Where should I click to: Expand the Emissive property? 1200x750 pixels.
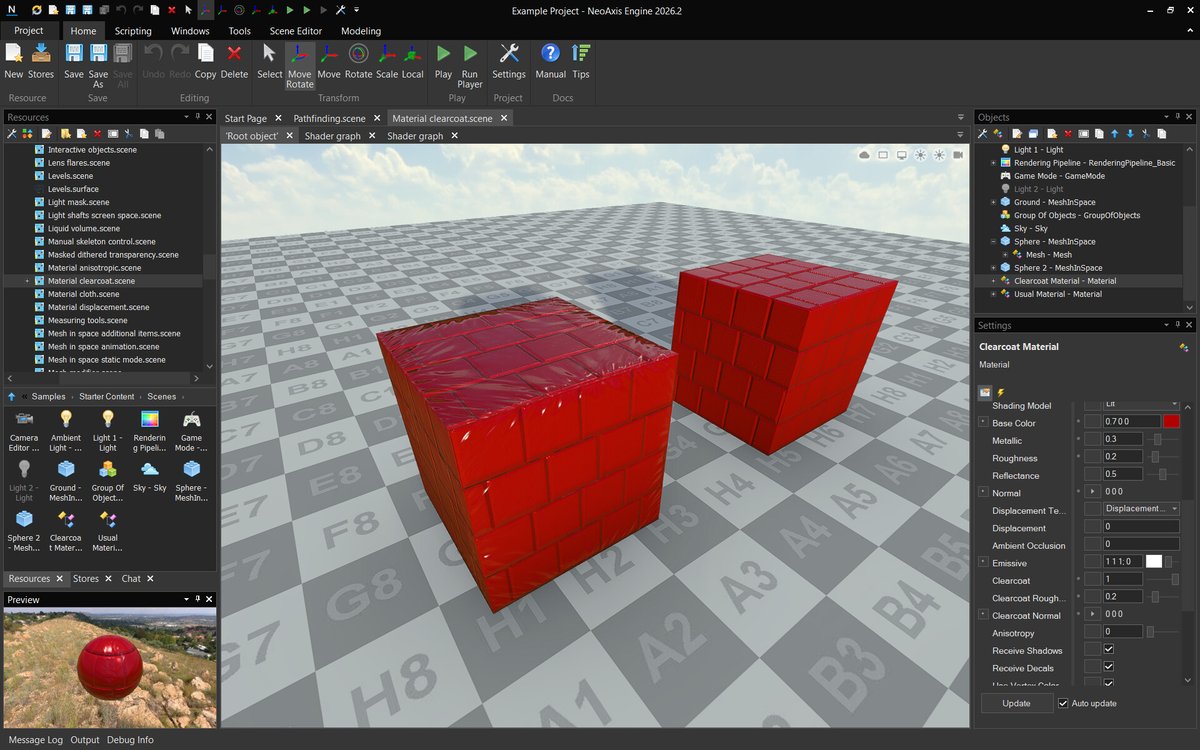point(983,563)
